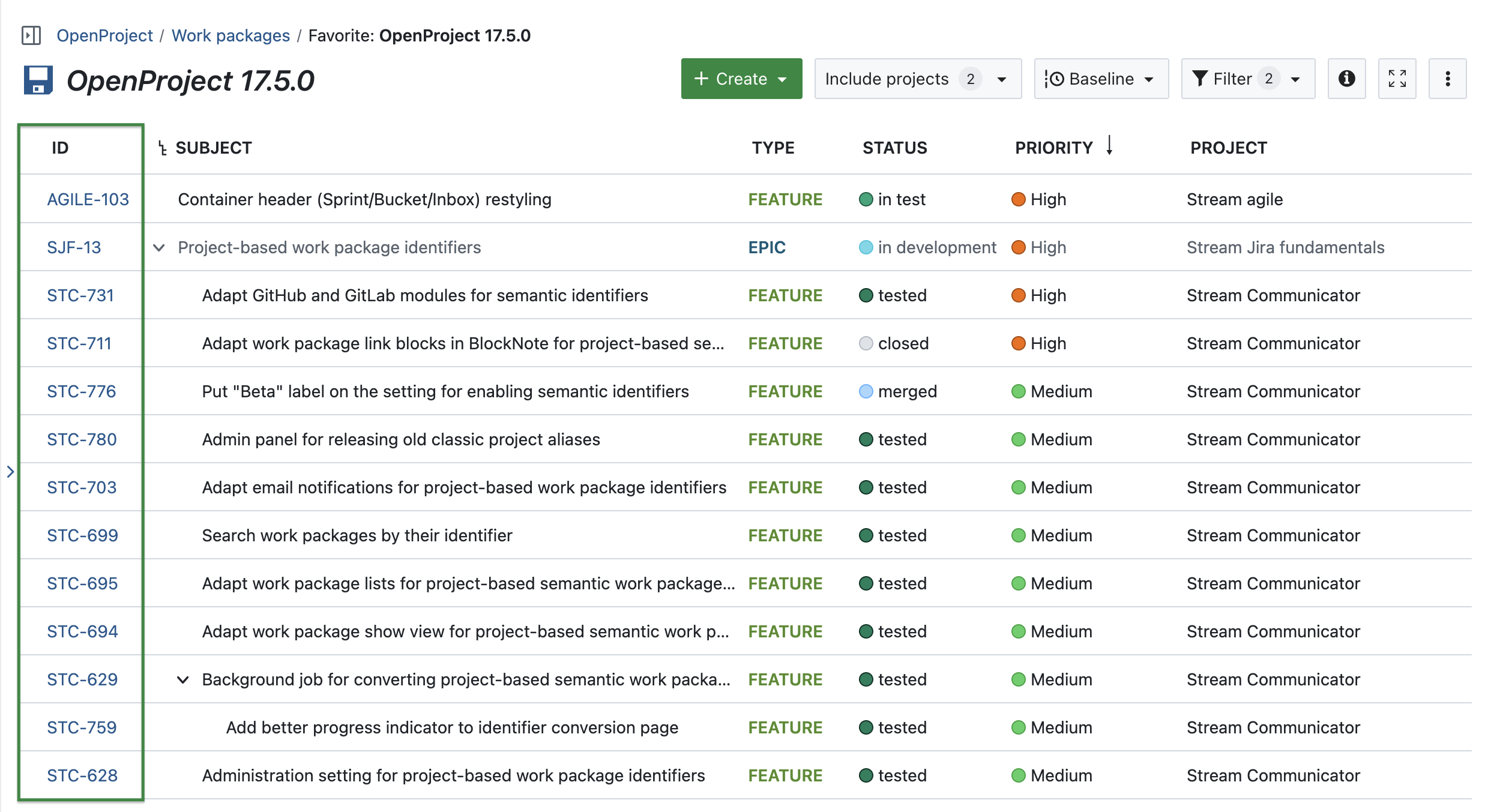
Task: Open the Create dropdown button
Action: pos(741,79)
